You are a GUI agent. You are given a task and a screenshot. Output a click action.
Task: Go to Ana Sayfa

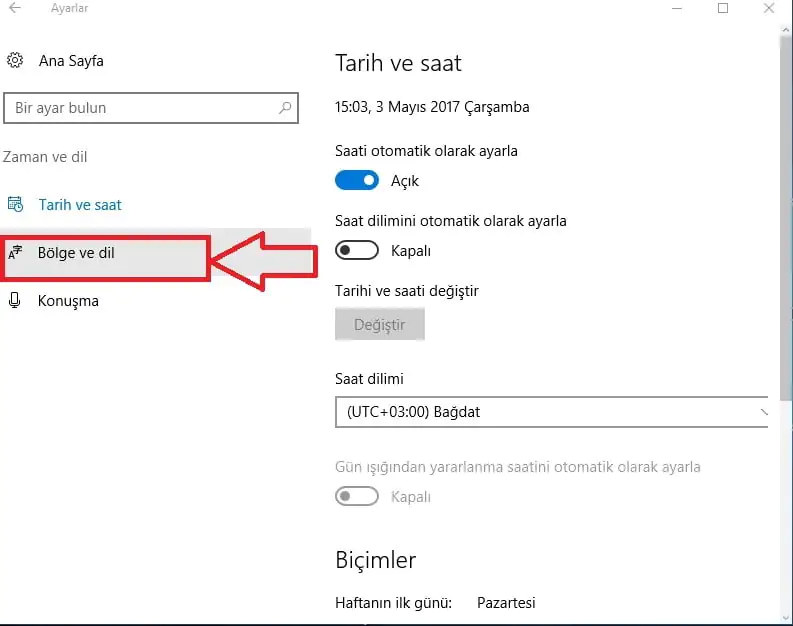coord(71,61)
